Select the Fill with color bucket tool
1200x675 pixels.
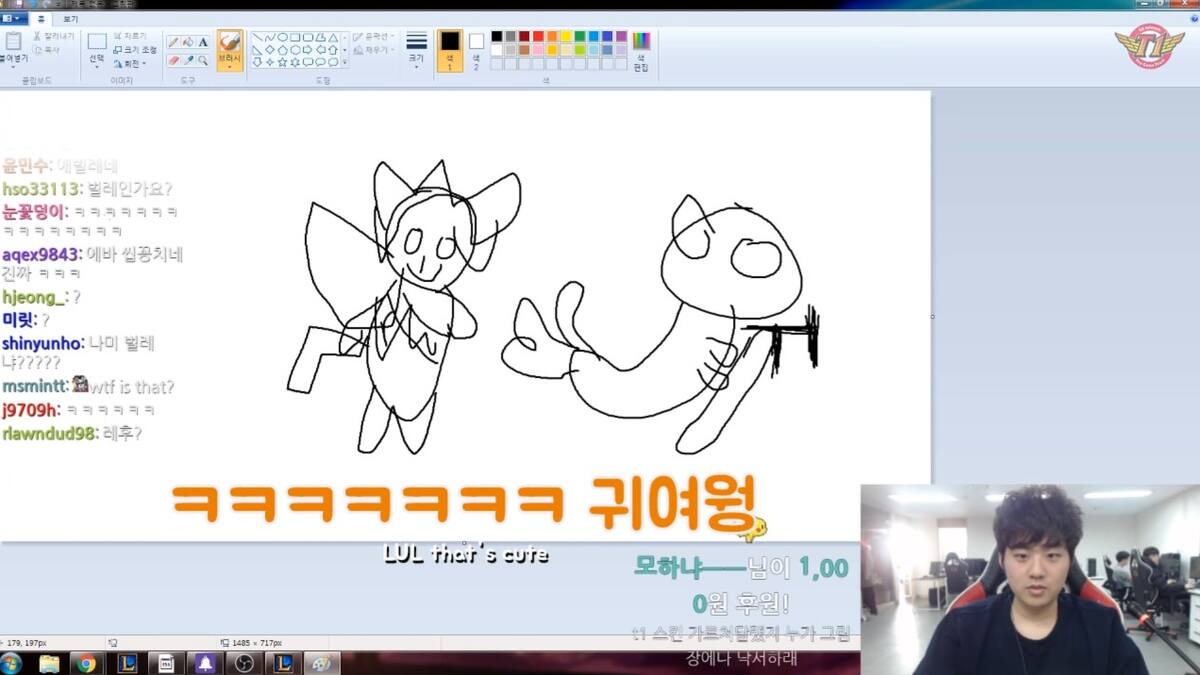pyautogui.click(x=188, y=42)
